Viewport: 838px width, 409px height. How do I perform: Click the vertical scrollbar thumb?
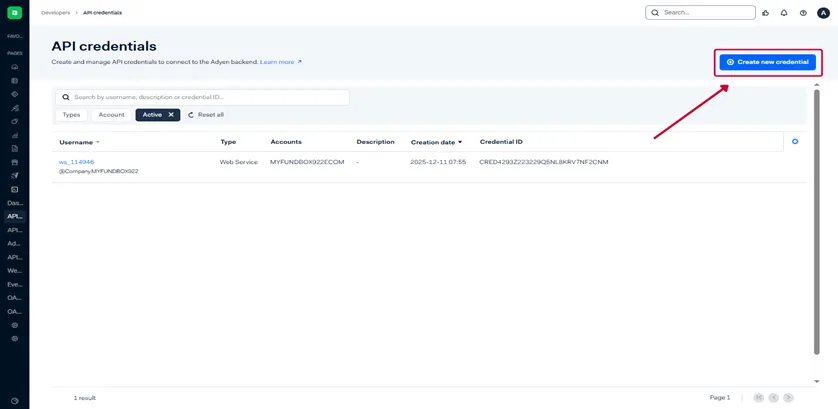point(816,222)
